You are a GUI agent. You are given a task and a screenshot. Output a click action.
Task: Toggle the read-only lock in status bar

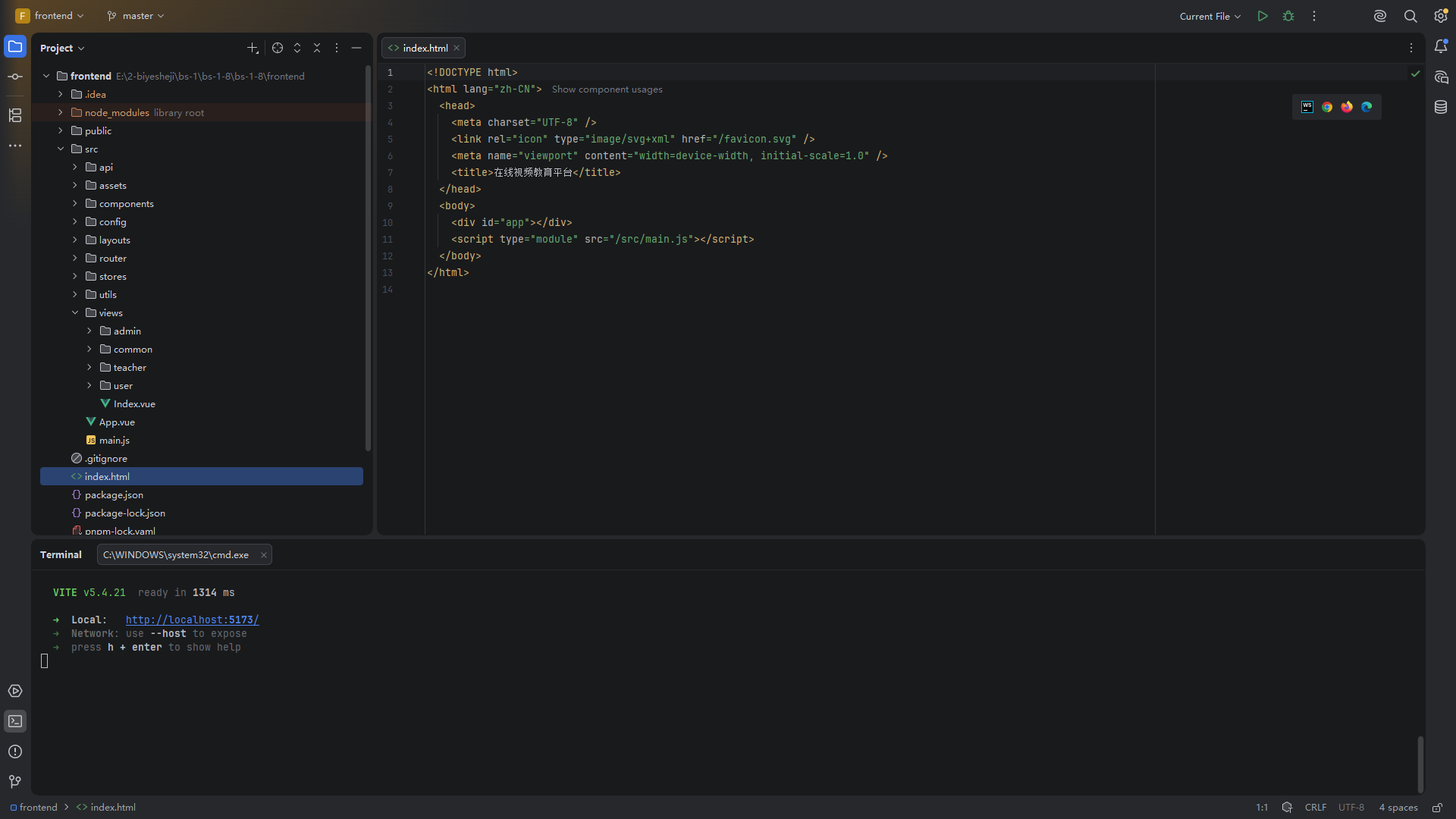click(x=1437, y=808)
